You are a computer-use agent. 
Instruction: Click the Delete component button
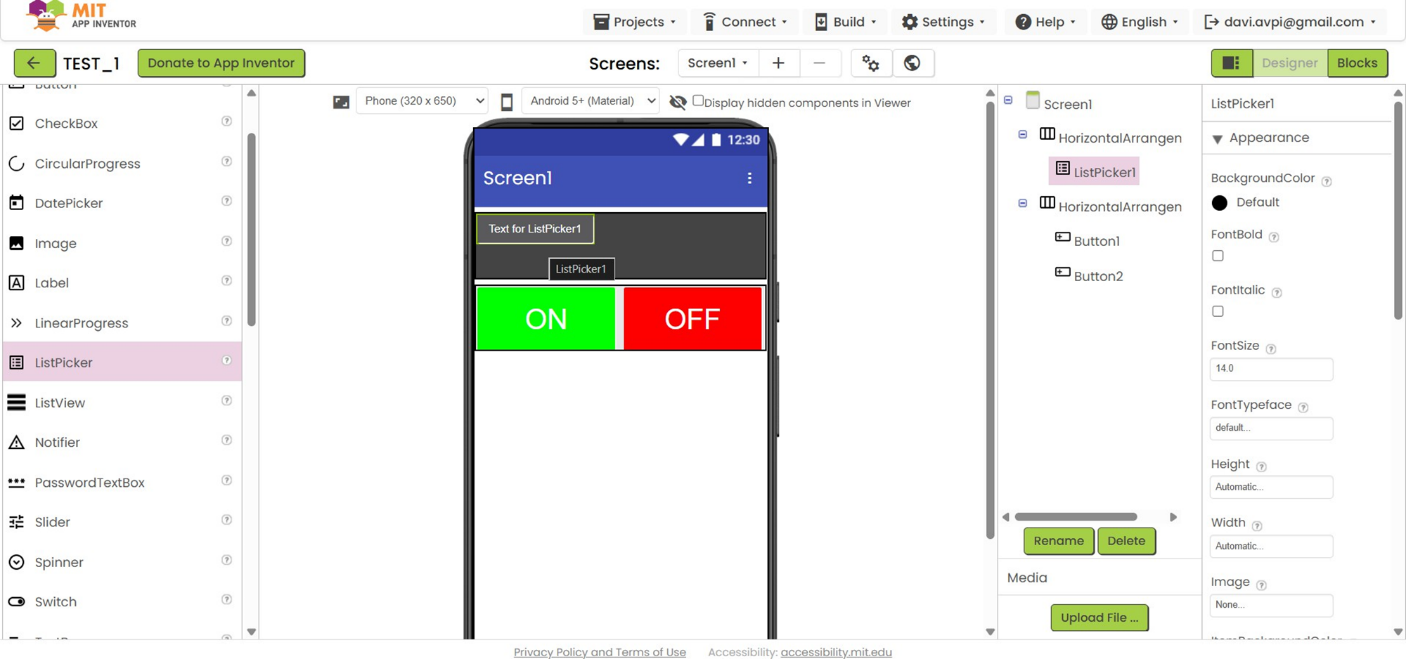1126,541
